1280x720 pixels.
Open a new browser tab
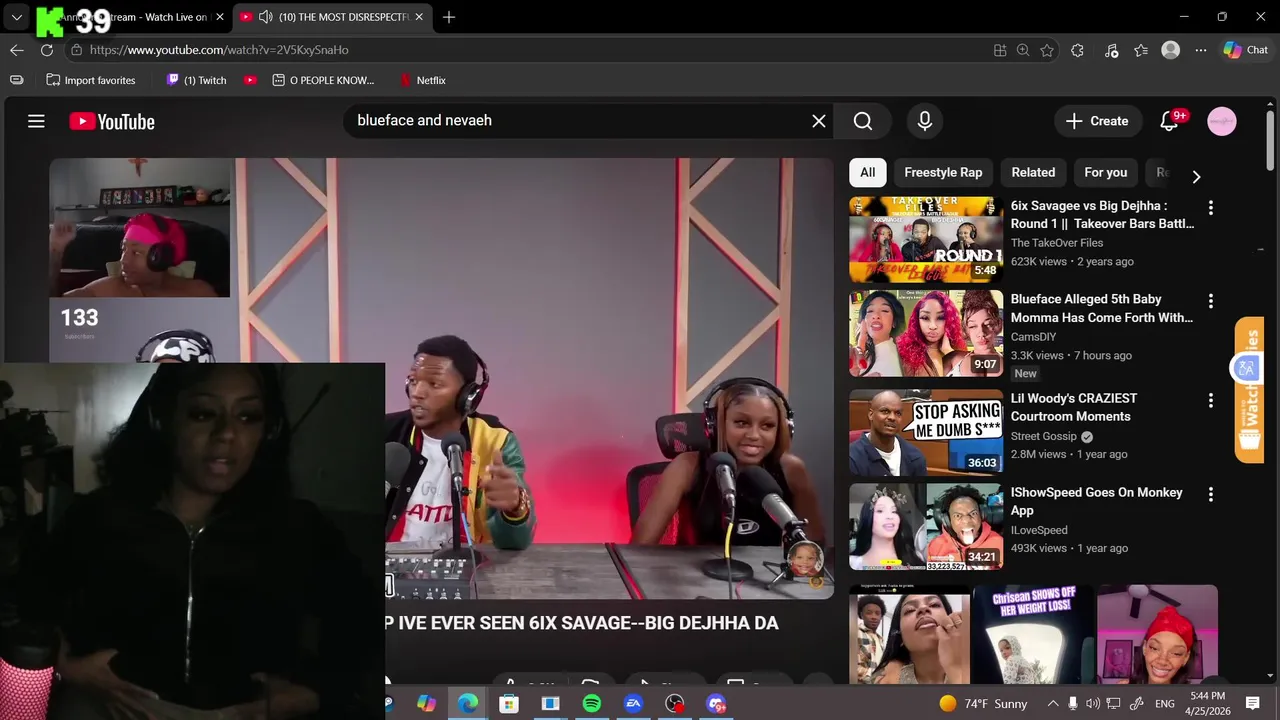click(449, 17)
